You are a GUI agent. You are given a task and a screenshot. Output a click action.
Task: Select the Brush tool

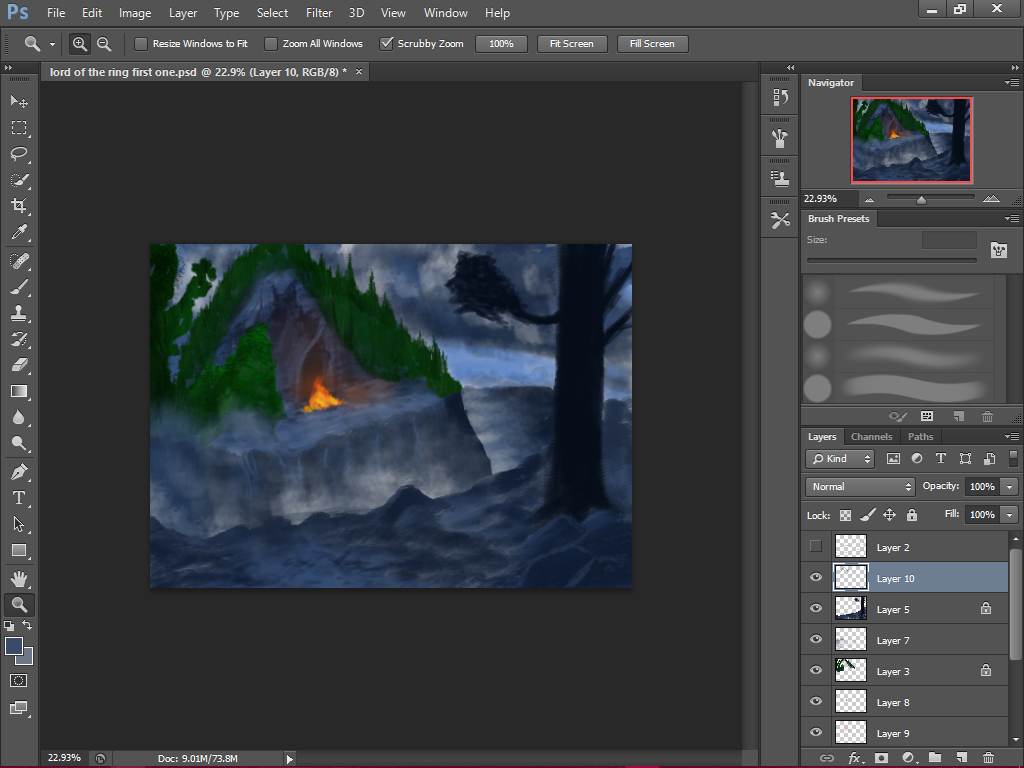19,287
